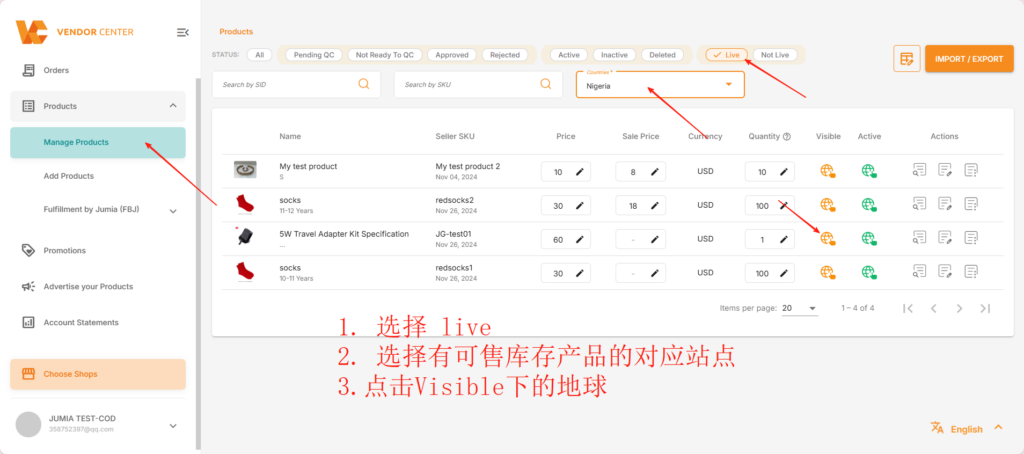
Task: Click the Choose Shops button
Action: click(x=98, y=374)
